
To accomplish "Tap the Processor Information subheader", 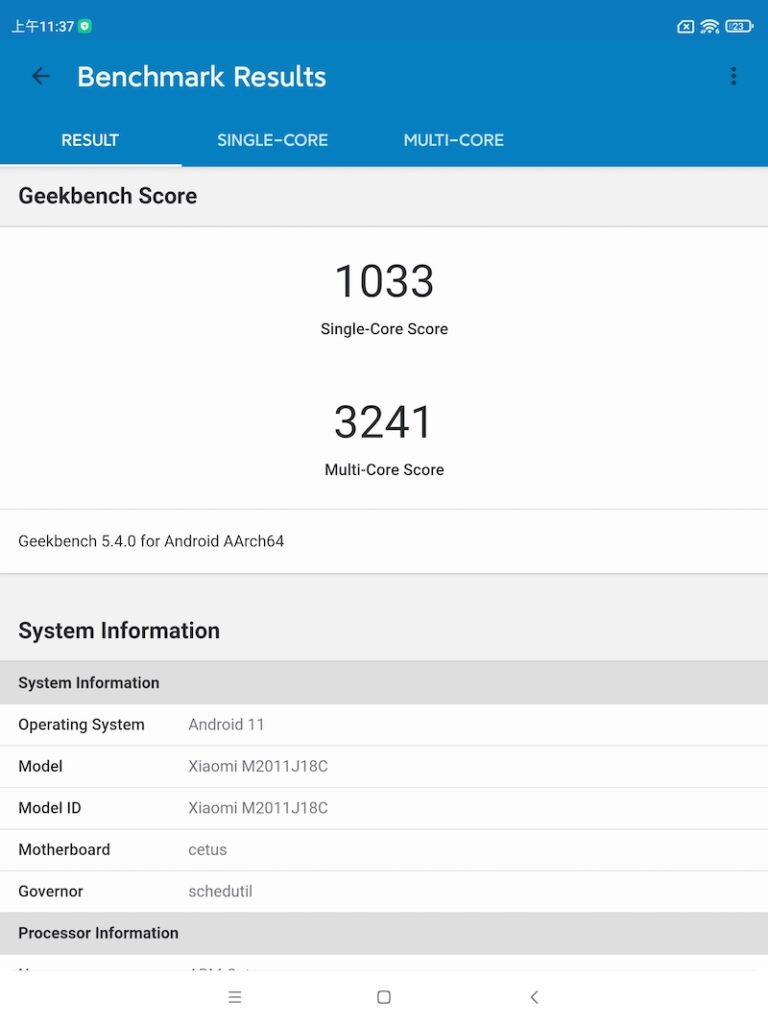I will tap(384, 933).
